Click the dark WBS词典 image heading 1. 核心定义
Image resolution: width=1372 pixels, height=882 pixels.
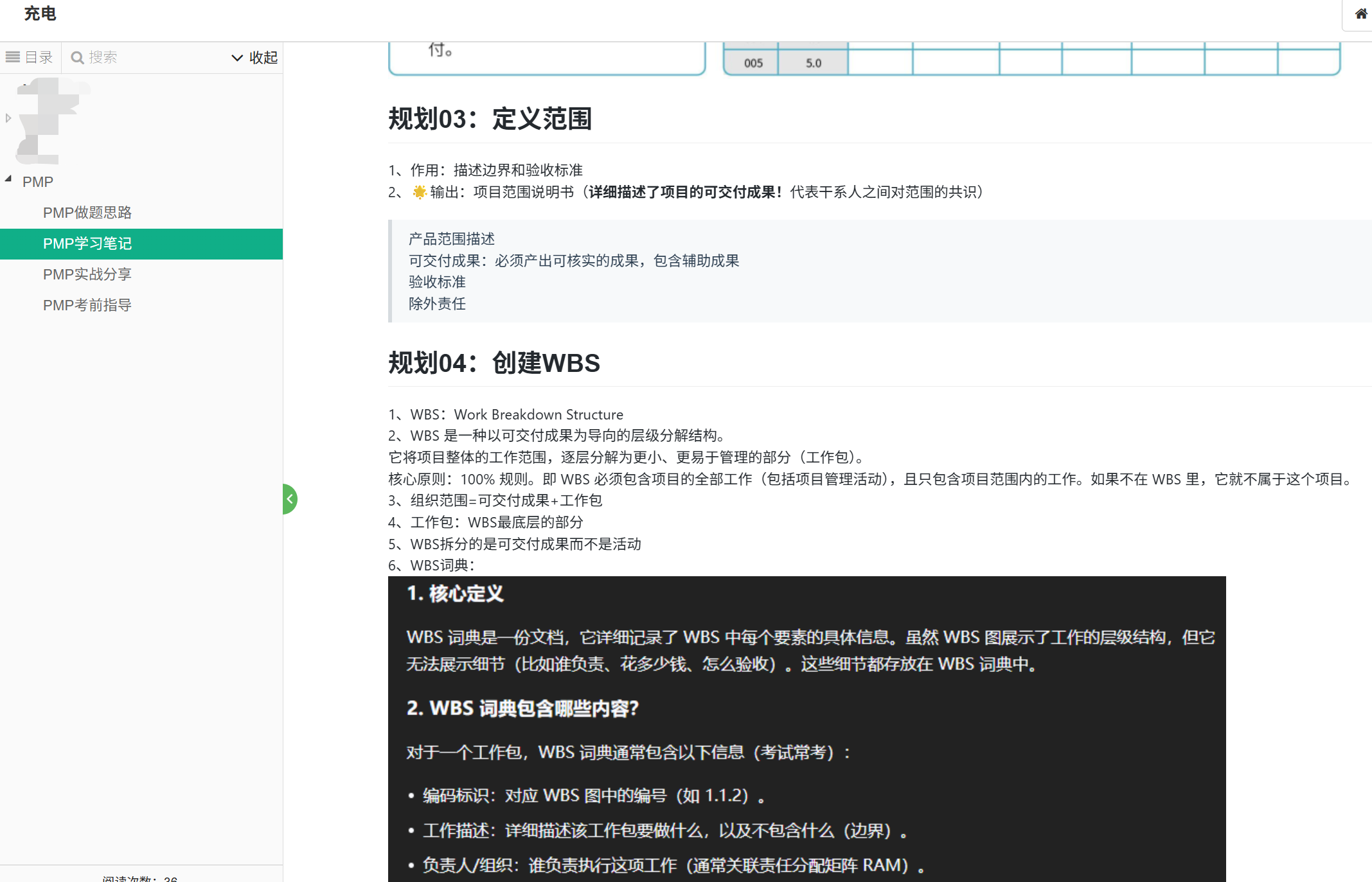point(456,594)
